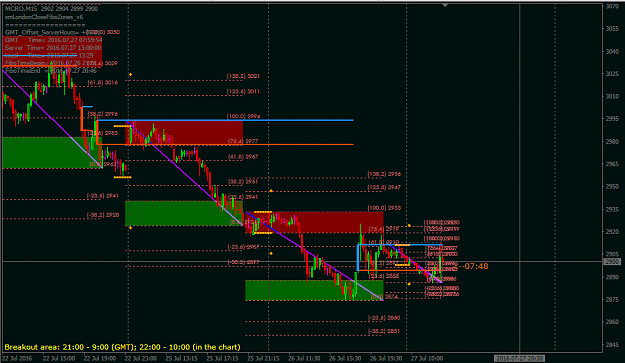This screenshot has width=625, height=363.
Task: Click the 26 Jul 11:30 time axis label
Action: click(x=304, y=358)
